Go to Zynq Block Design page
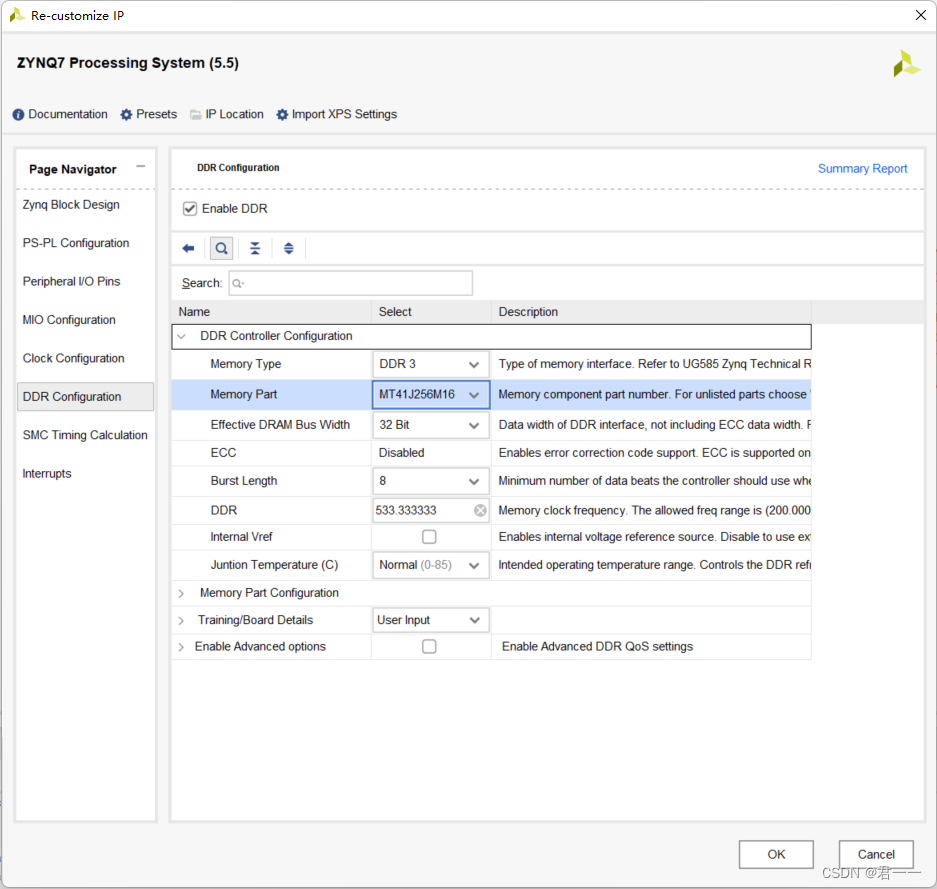The width and height of the screenshot is (937, 889). tap(71, 205)
